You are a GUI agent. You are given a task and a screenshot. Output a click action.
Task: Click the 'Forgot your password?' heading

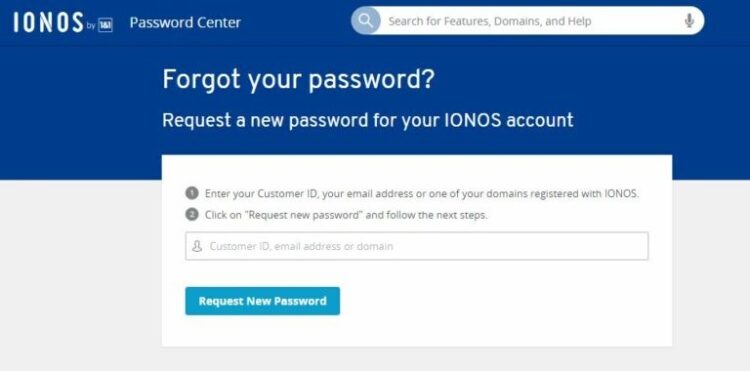tap(298, 80)
